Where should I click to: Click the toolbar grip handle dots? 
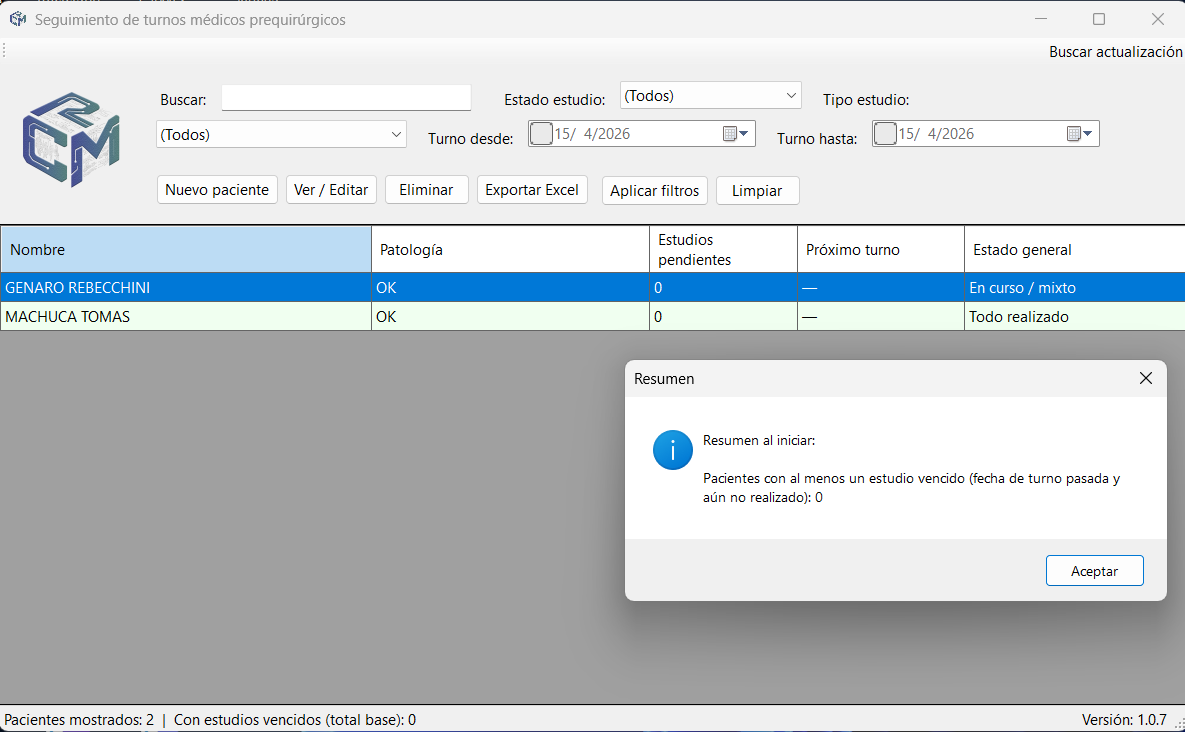click(5, 51)
